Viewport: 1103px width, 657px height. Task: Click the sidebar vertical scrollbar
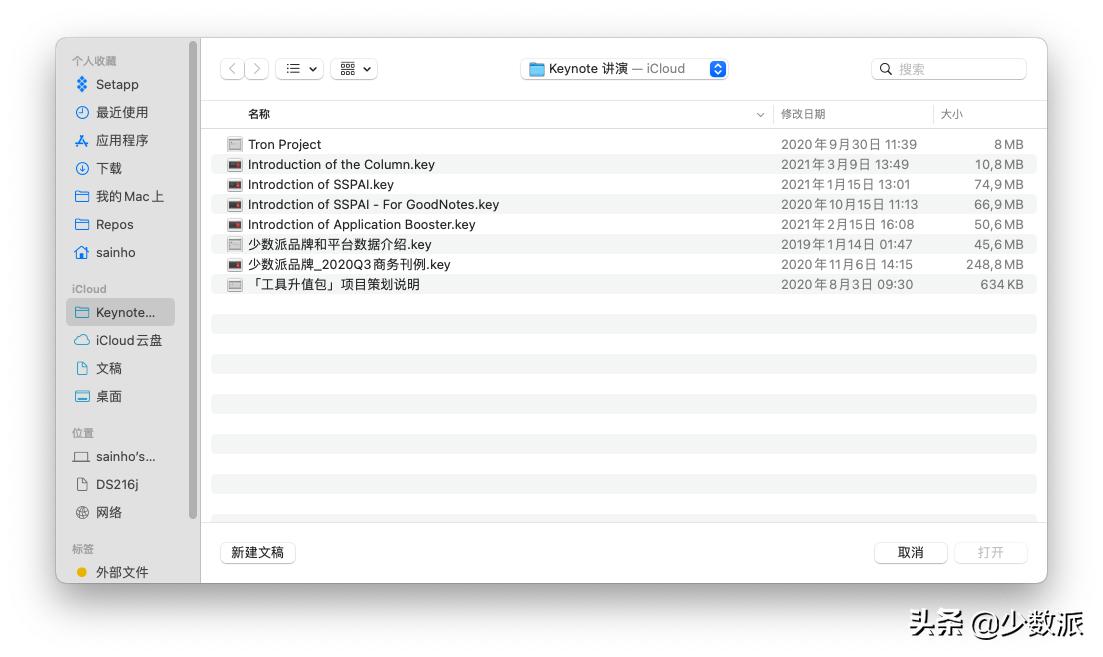pos(193,280)
